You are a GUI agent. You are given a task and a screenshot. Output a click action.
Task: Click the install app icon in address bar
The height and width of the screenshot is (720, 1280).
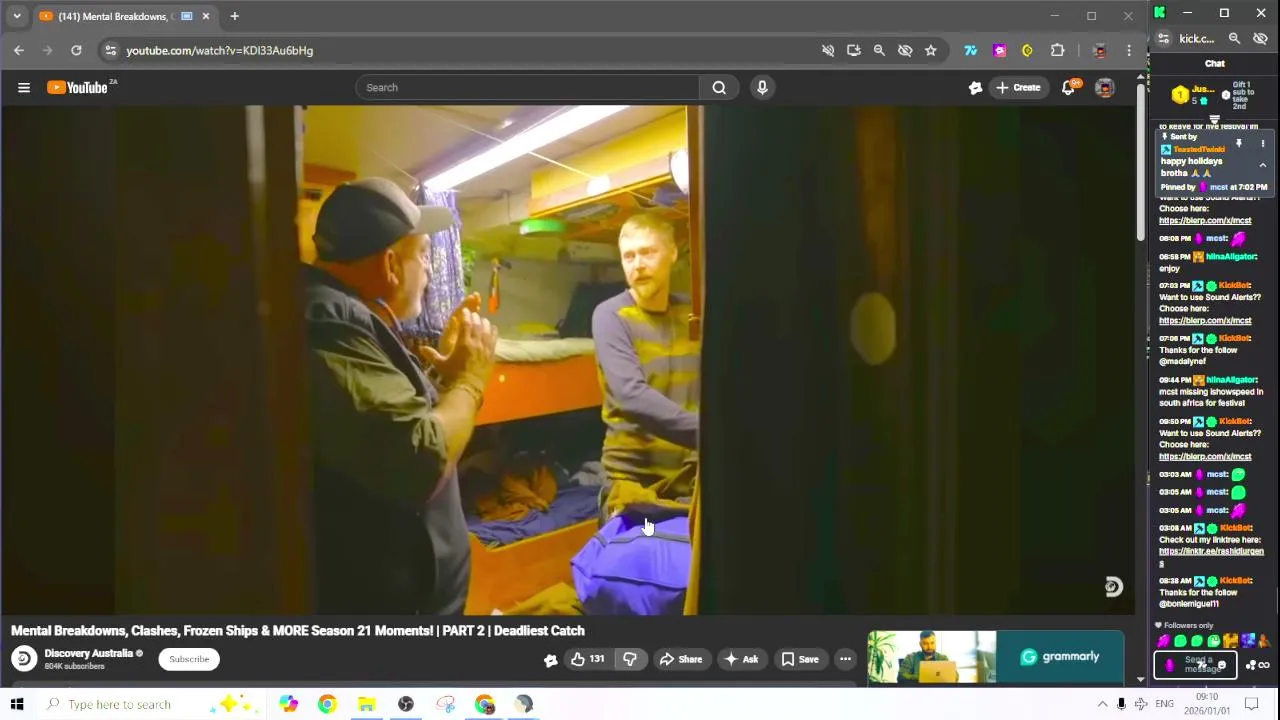click(x=853, y=50)
